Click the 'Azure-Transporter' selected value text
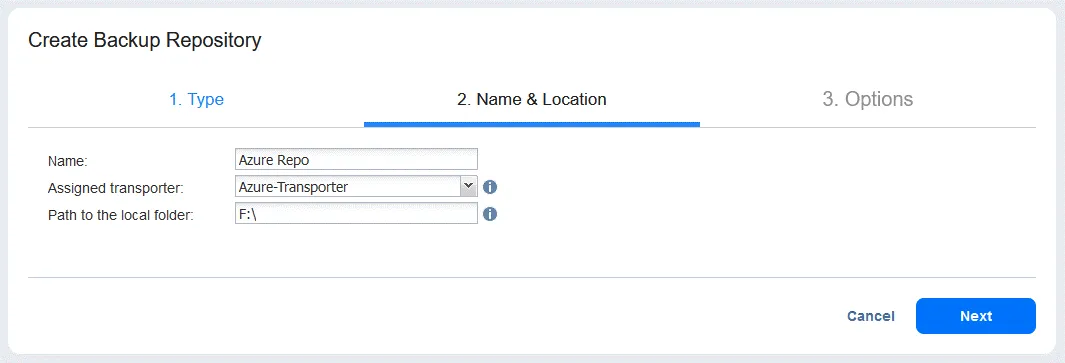This screenshot has width=1065, height=363. [x=293, y=187]
